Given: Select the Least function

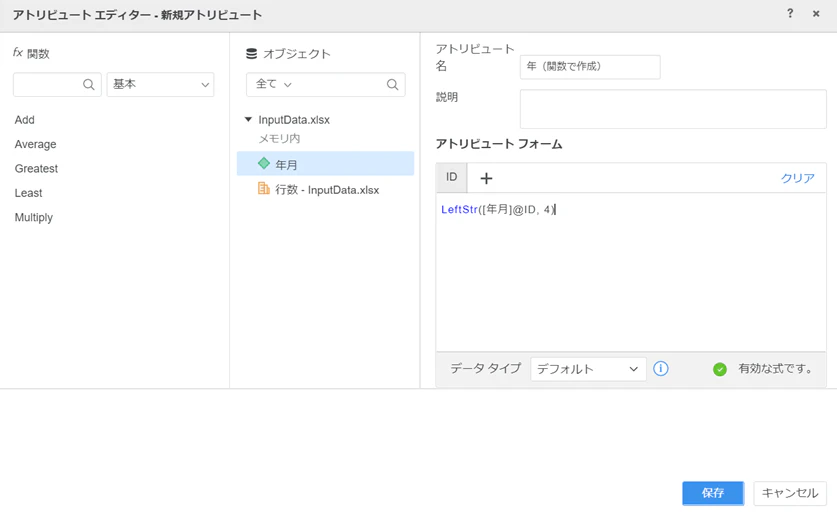Looking at the screenshot, I should click(28, 193).
